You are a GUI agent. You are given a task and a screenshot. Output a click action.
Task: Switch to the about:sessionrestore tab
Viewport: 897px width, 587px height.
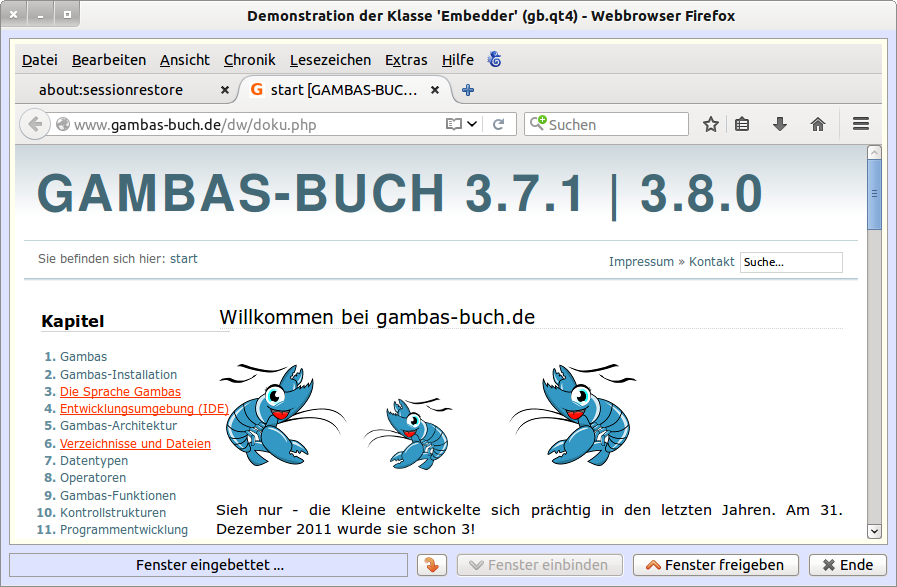pos(111,90)
